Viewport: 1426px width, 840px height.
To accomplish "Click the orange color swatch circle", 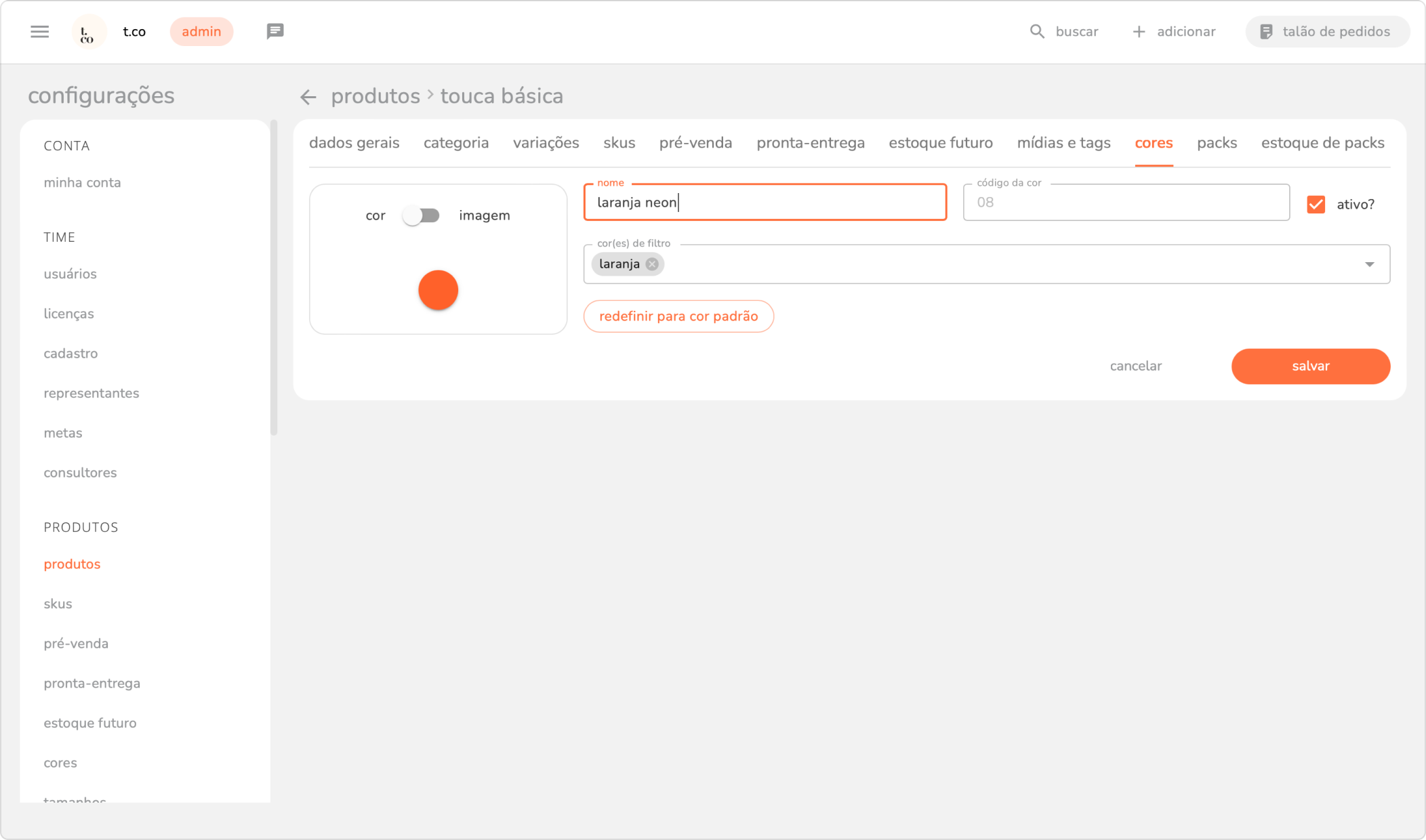I will [x=438, y=290].
